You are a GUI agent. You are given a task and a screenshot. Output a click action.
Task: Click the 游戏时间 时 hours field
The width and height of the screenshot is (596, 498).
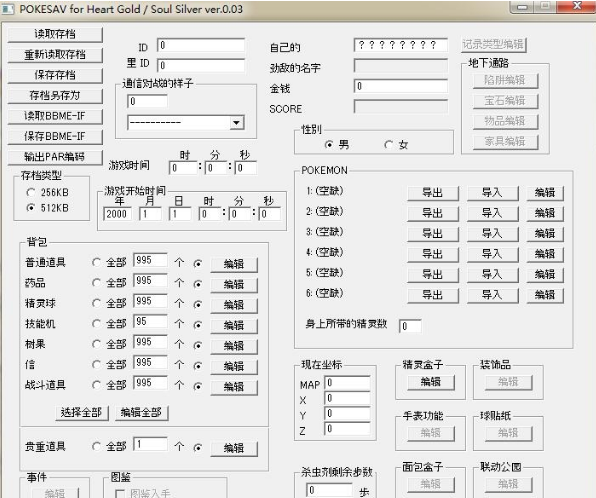pos(183,168)
